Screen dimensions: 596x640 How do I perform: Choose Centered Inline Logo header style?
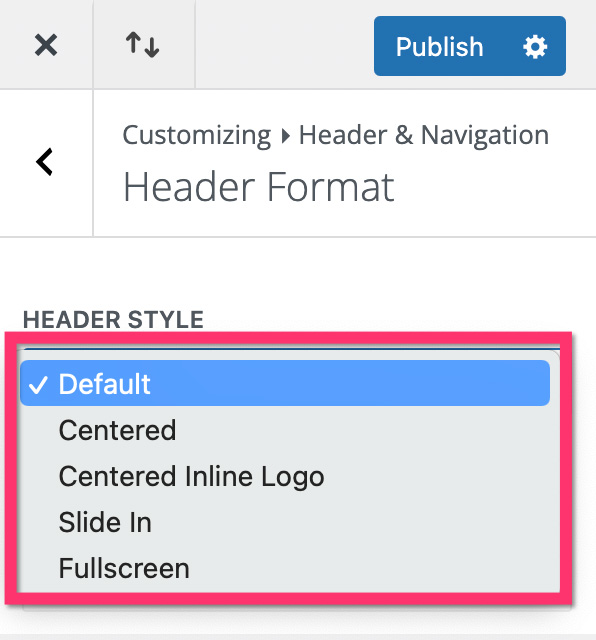click(x=191, y=477)
